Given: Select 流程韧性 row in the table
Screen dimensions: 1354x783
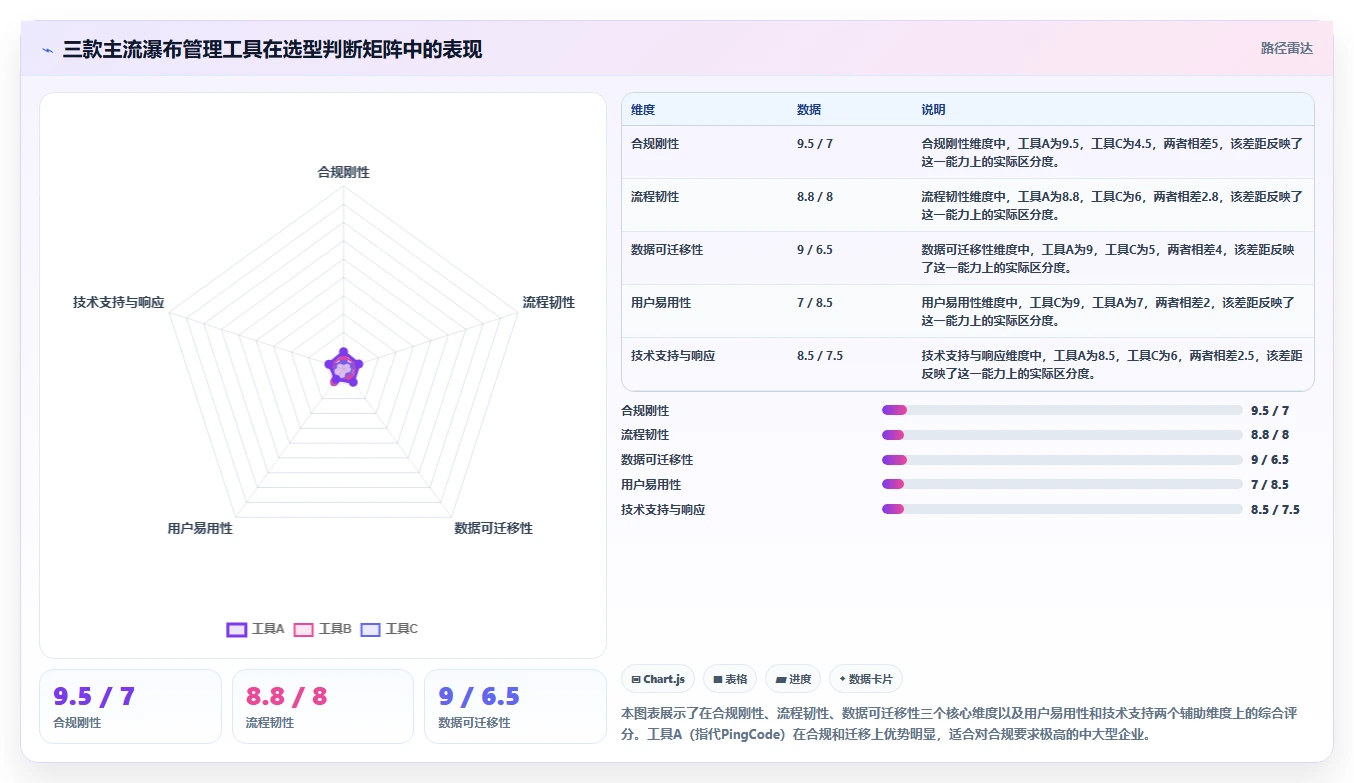Looking at the screenshot, I should 967,205.
